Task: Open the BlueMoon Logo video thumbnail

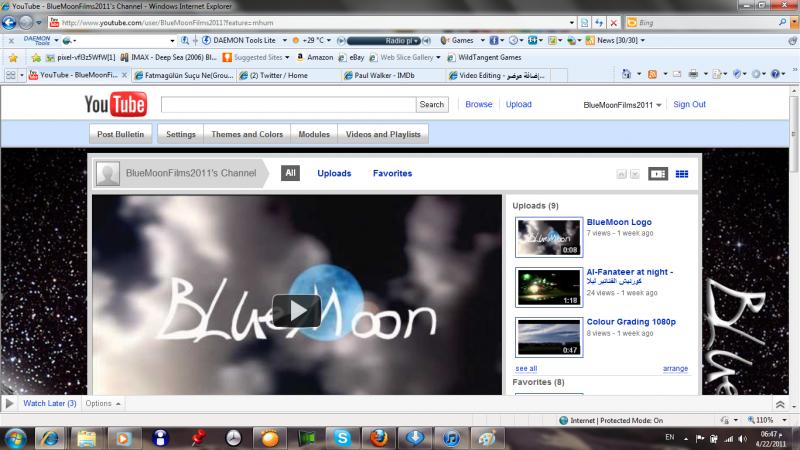Action: click(549, 237)
